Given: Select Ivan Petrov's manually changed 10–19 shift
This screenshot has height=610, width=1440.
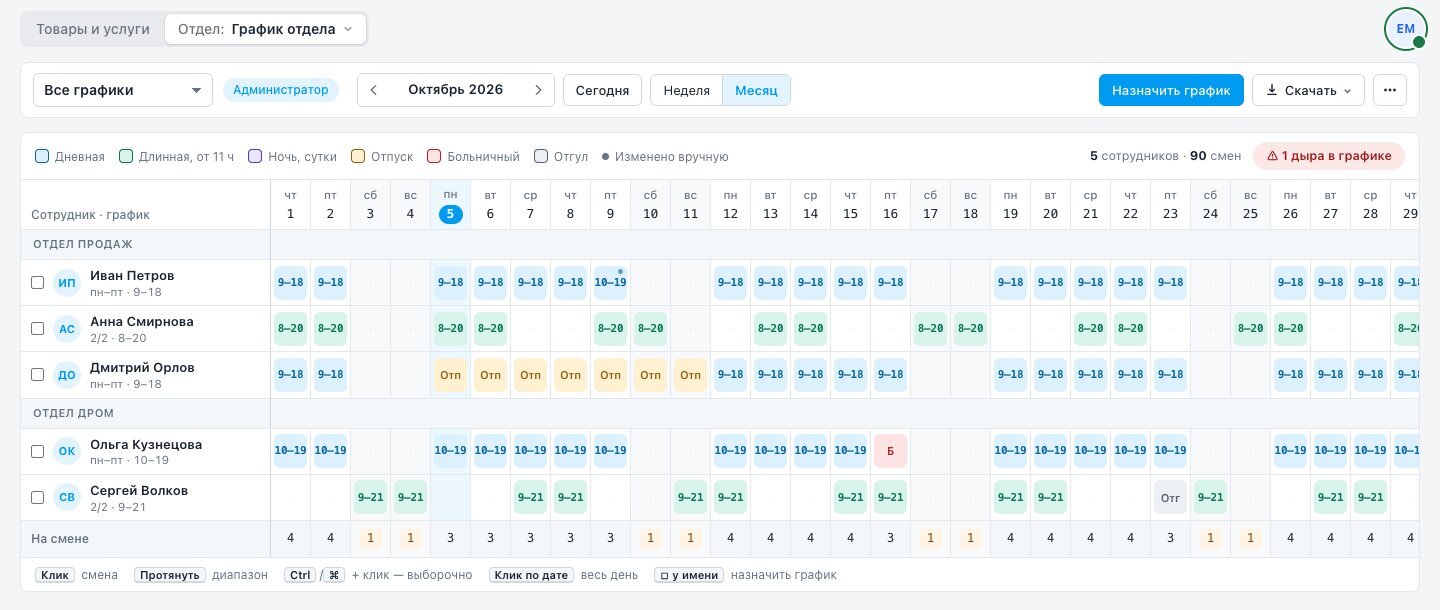Looking at the screenshot, I should pos(610,283).
